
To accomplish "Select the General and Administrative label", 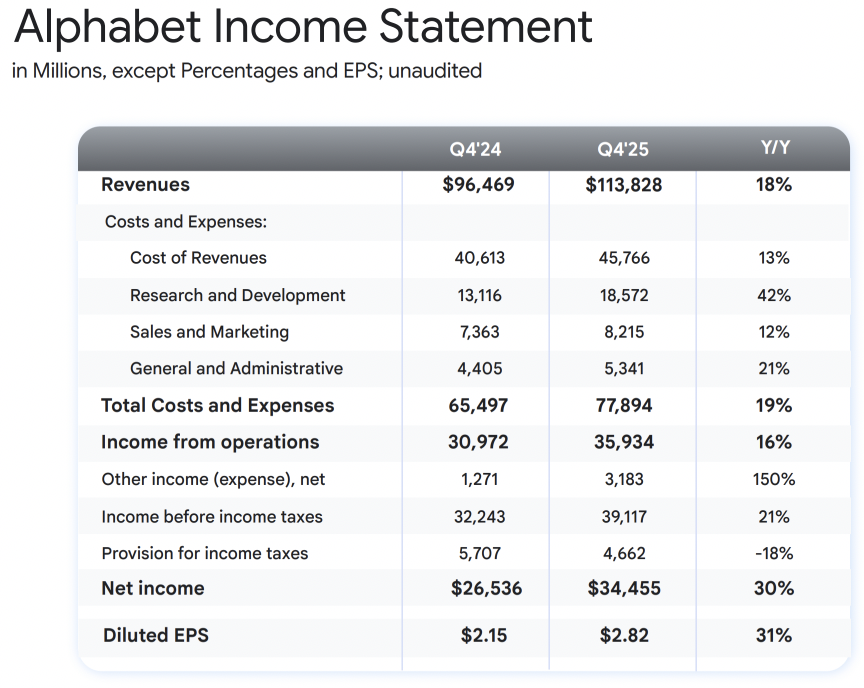I will [x=236, y=368].
